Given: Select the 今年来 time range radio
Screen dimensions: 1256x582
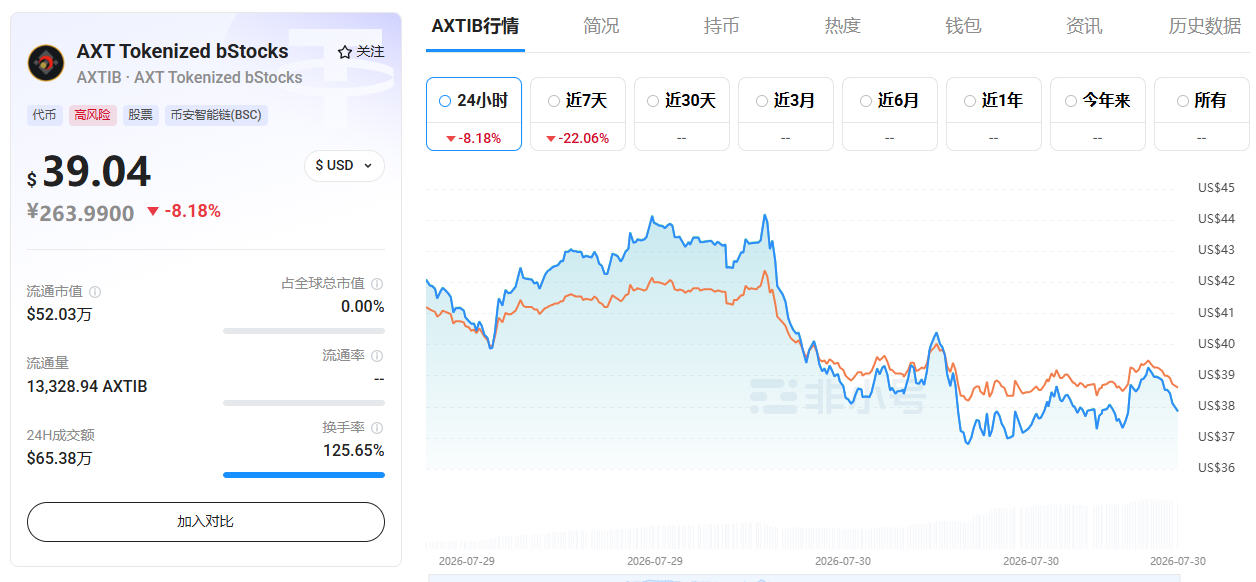Looking at the screenshot, I should point(1071,101).
